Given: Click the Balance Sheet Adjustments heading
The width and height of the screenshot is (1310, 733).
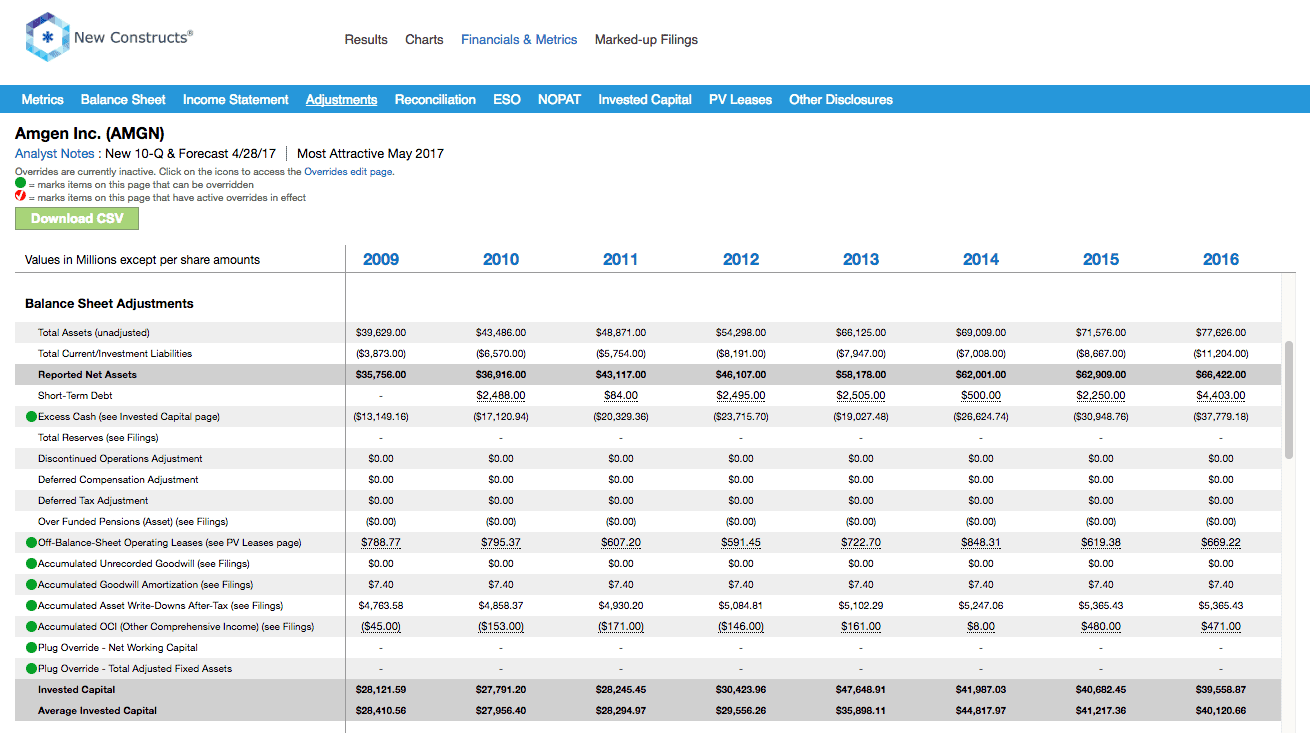Looking at the screenshot, I should (109, 304).
